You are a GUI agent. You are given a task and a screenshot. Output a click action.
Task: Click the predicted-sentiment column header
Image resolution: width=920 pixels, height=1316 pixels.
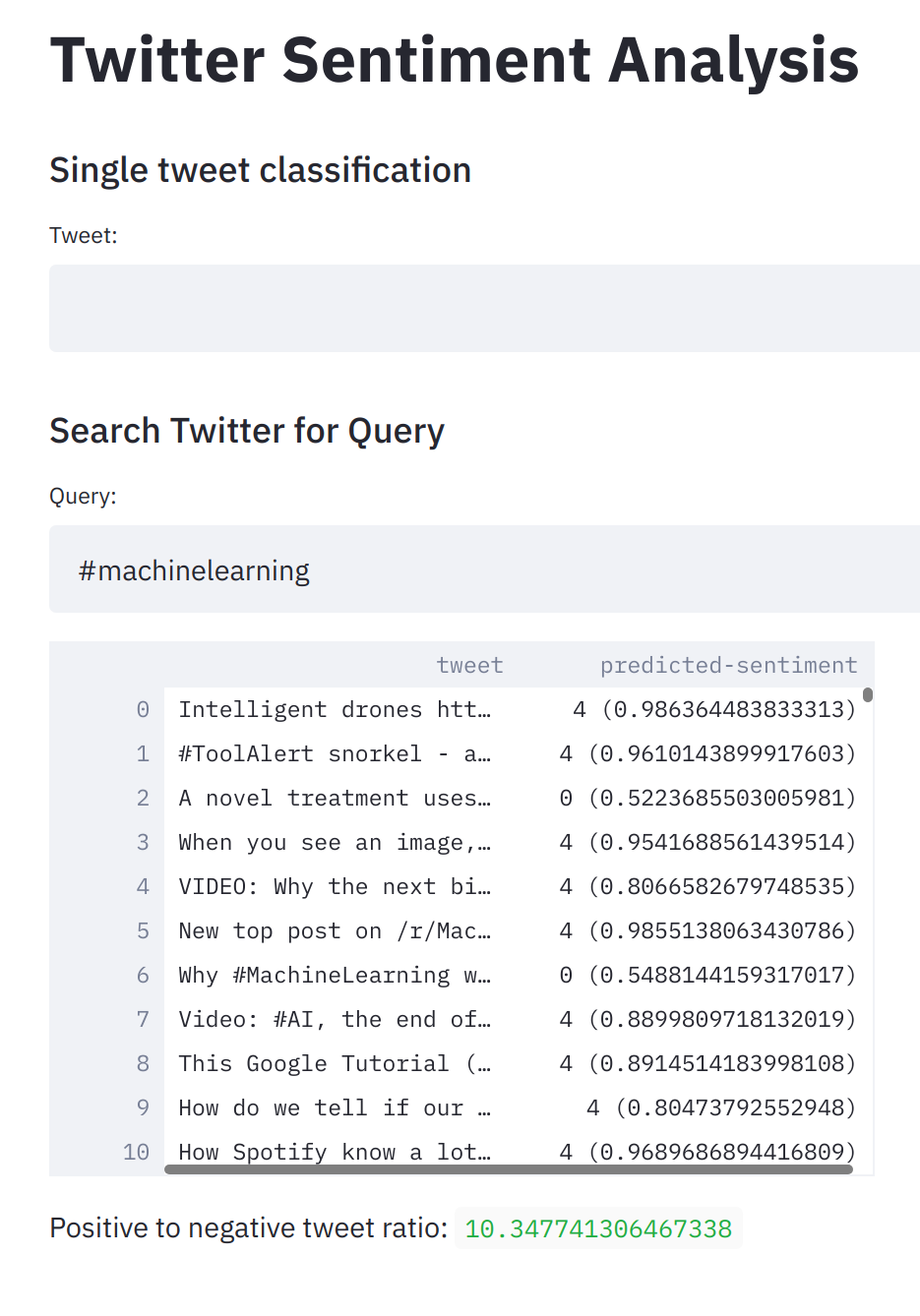[728, 665]
